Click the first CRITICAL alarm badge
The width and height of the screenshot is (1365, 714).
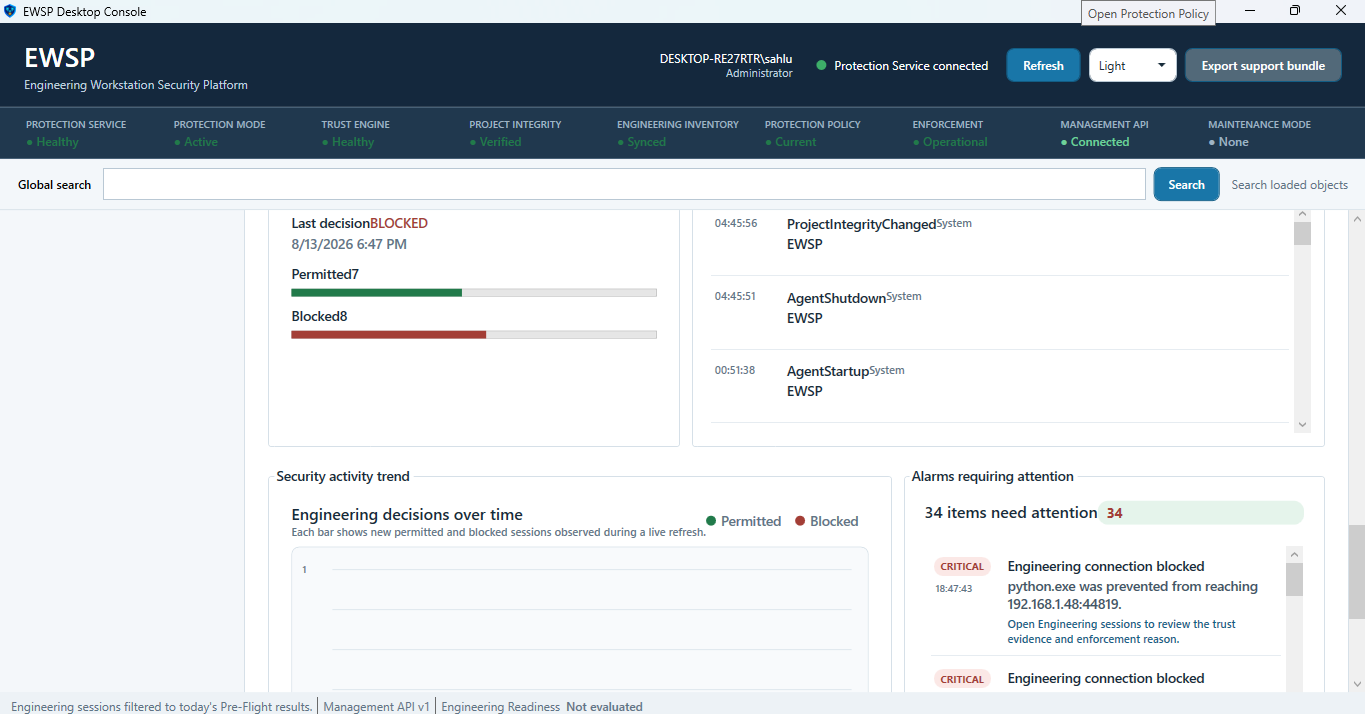[962, 567]
